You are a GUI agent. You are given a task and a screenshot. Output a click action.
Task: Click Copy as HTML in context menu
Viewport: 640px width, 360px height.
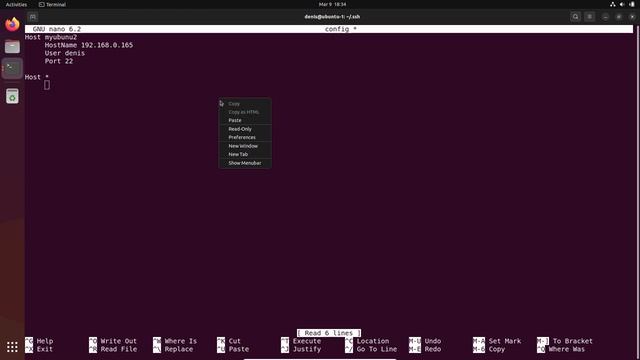(245, 112)
